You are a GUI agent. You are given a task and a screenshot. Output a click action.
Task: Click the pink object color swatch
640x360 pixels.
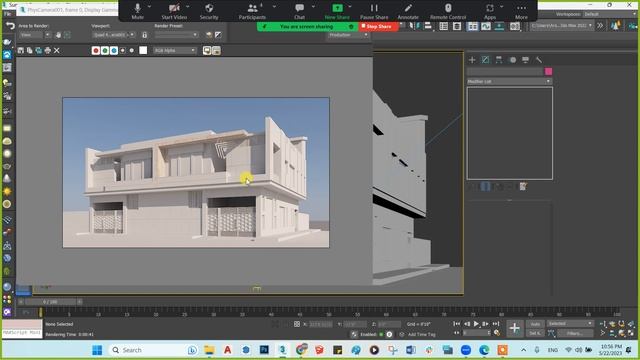(549, 71)
